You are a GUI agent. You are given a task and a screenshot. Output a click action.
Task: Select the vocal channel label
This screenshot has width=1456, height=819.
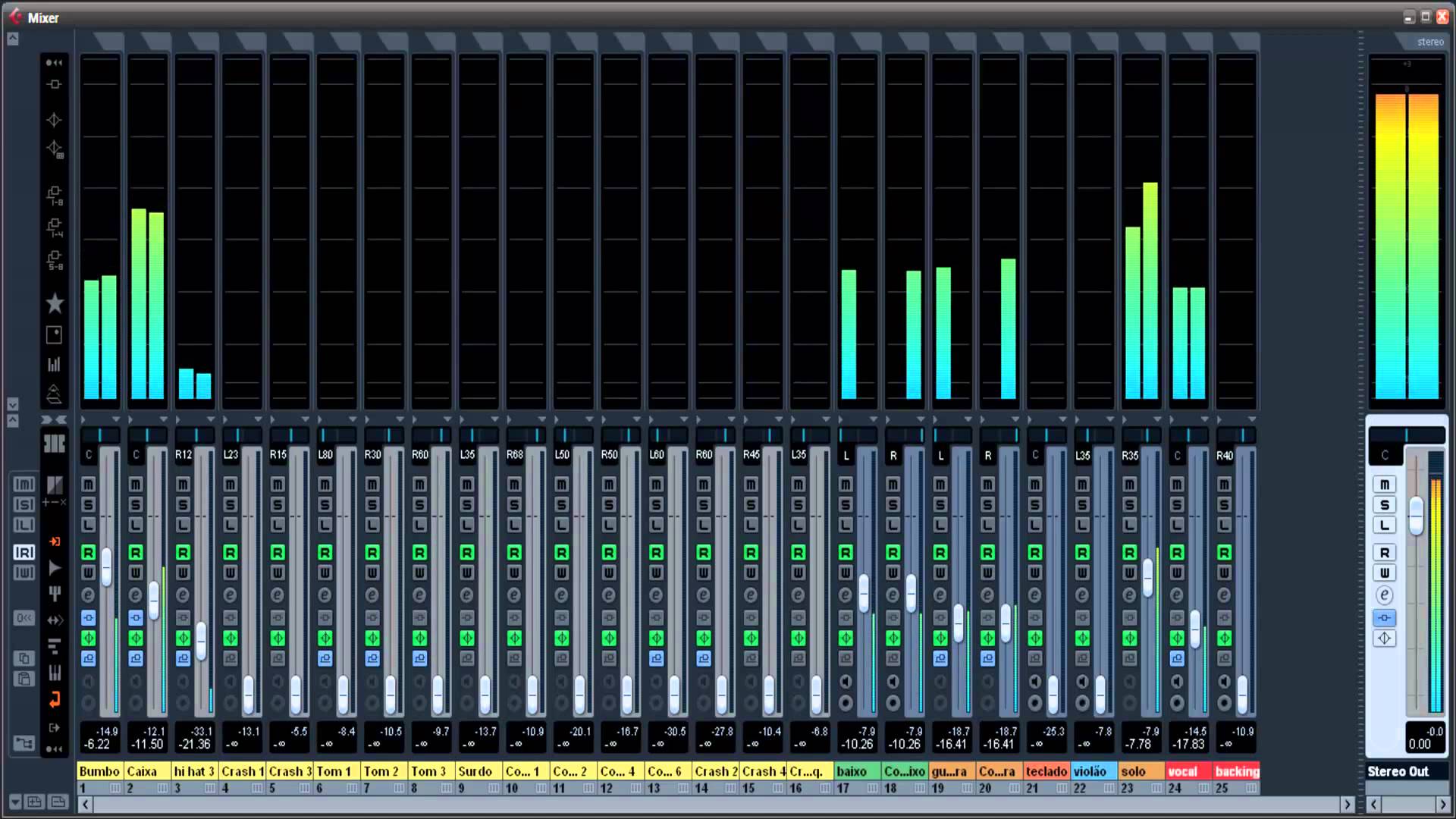[x=1189, y=771]
